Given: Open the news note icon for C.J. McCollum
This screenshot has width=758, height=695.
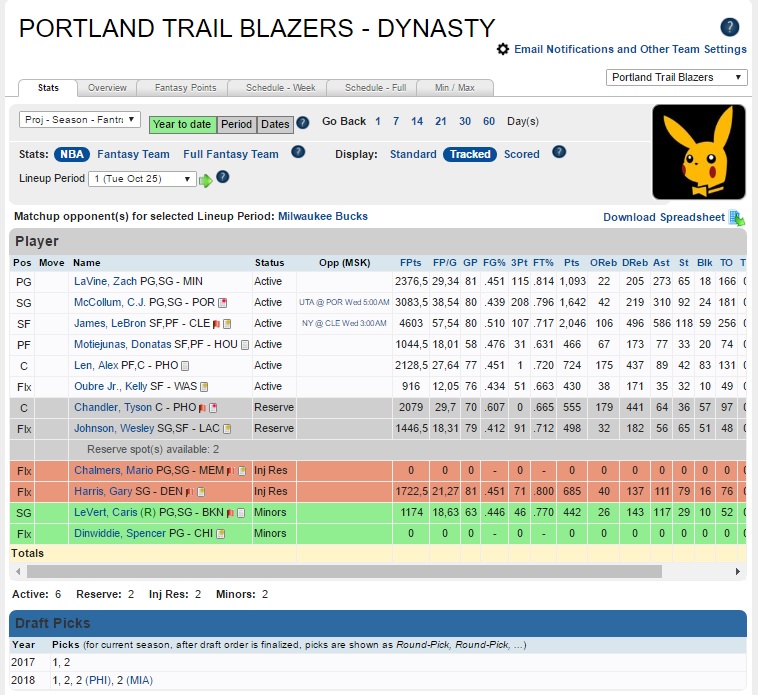Looking at the screenshot, I should (x=222, y=303).
